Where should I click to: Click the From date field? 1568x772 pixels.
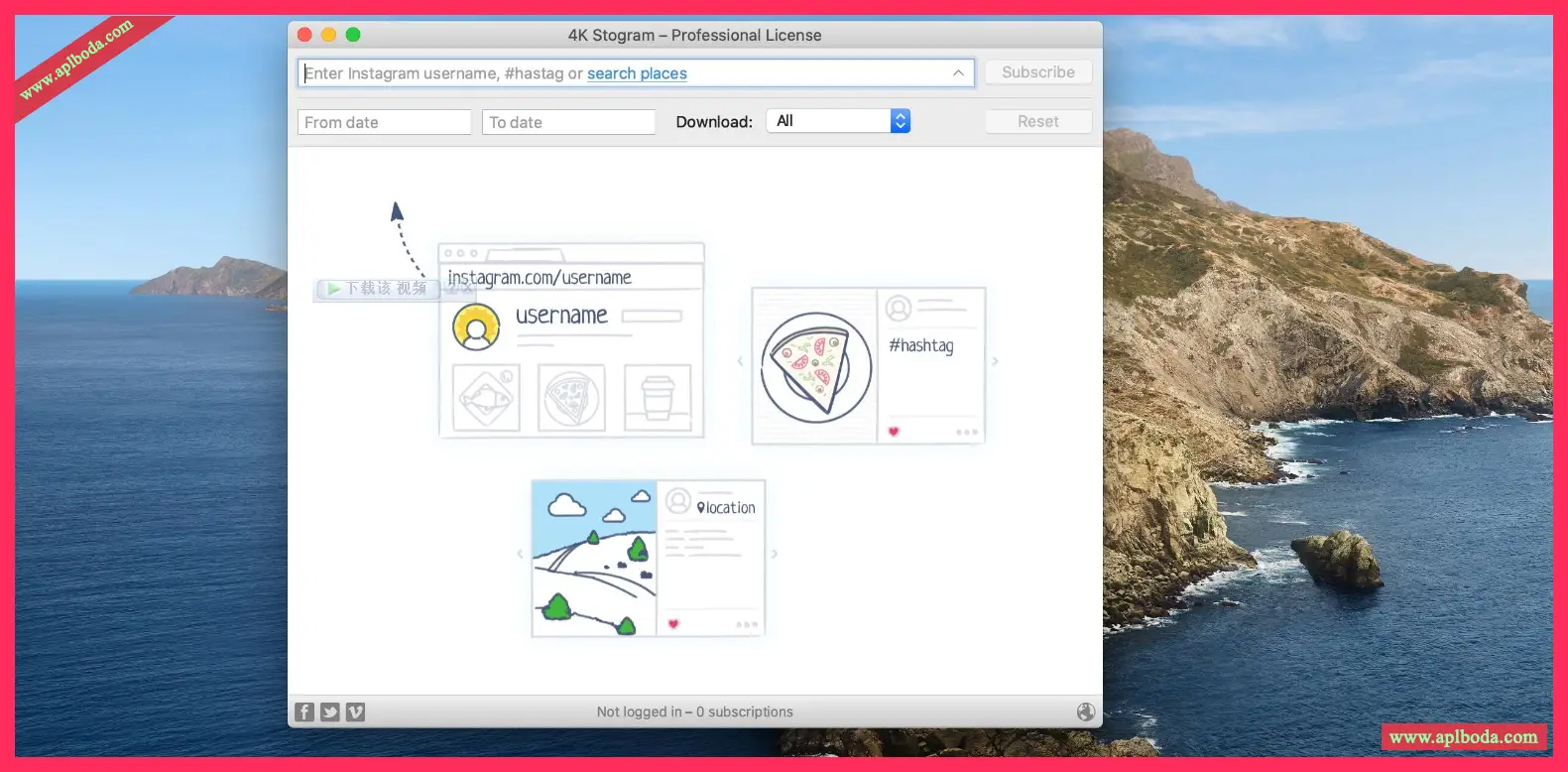pyautogui.click(x=384, y=122)
